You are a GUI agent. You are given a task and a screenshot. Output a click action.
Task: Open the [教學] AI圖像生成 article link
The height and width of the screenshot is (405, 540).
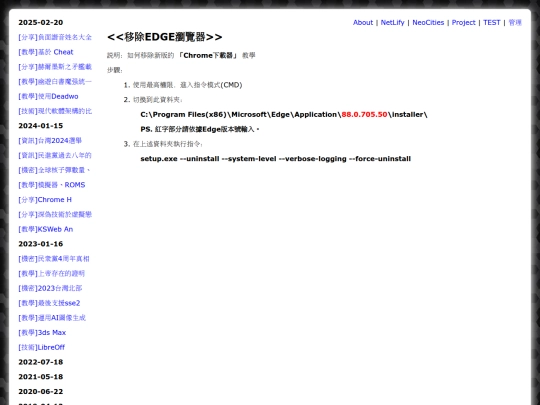[x=52, y=318]
